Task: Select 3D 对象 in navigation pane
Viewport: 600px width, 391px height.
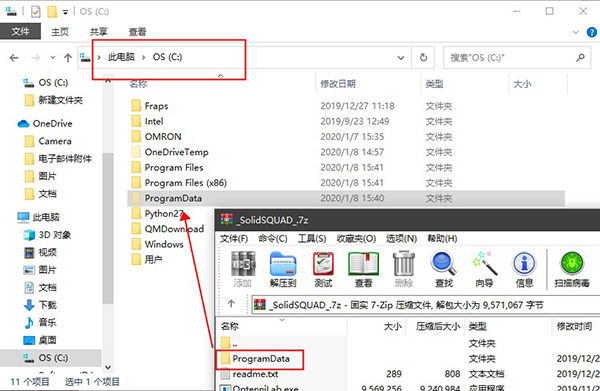Action: point(48,235)
